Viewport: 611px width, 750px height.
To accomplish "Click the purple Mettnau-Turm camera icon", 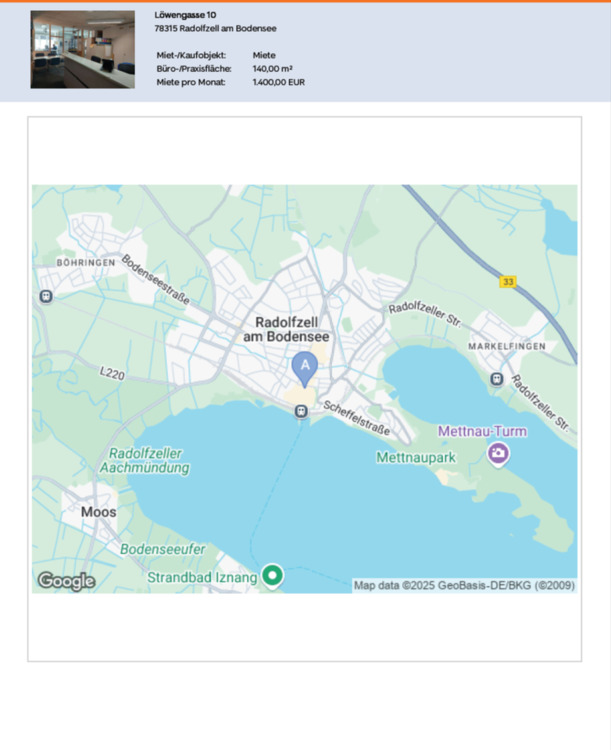I will (498, 454).
